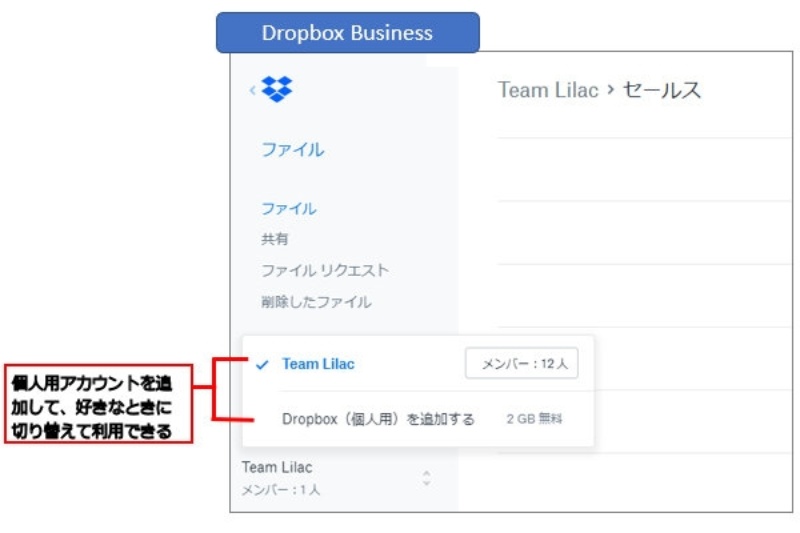Select the small ファイル item above 共有
The width and height of the screenshot is (800, 533).
(x=288, y=209)
